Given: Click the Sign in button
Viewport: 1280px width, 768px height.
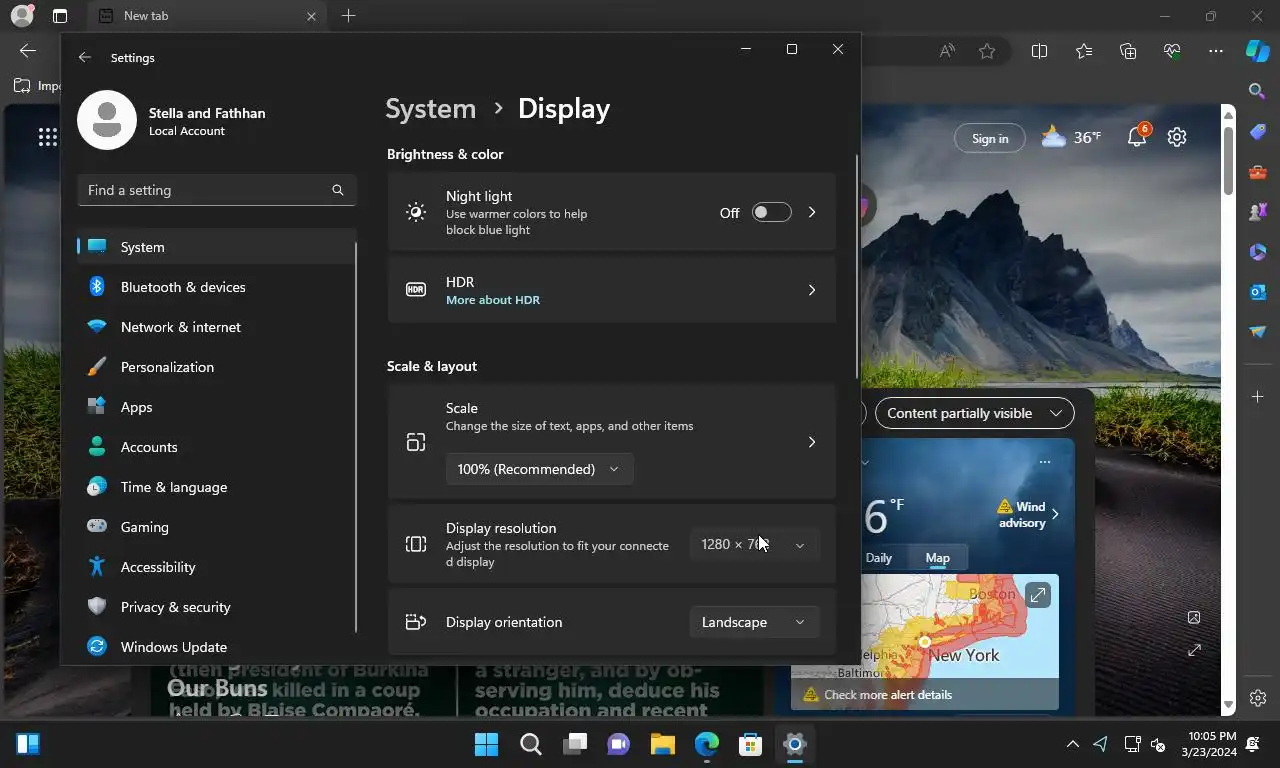Looking at the screenshot, I should point(990,138).
